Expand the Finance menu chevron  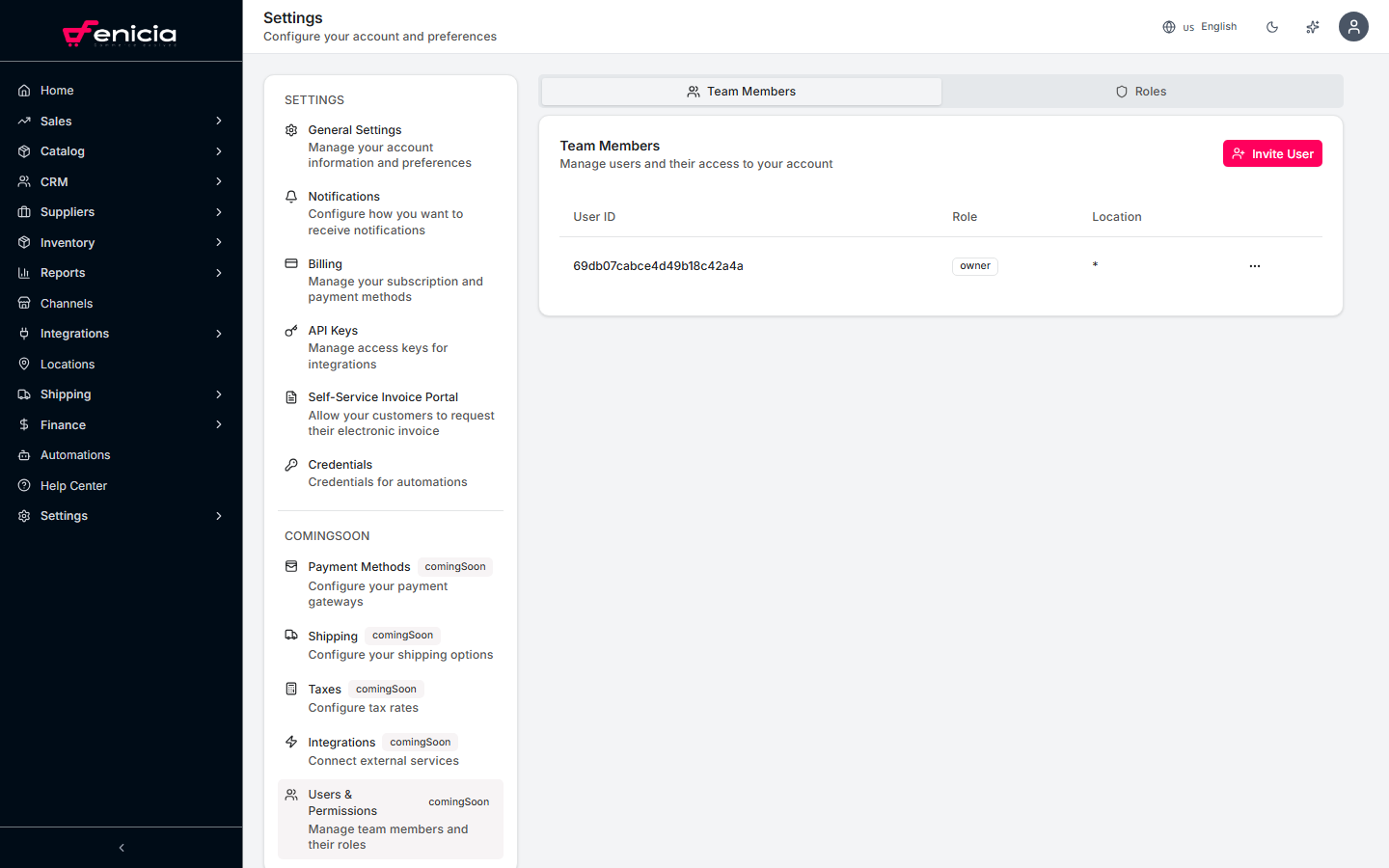click(x=219, y=424)
